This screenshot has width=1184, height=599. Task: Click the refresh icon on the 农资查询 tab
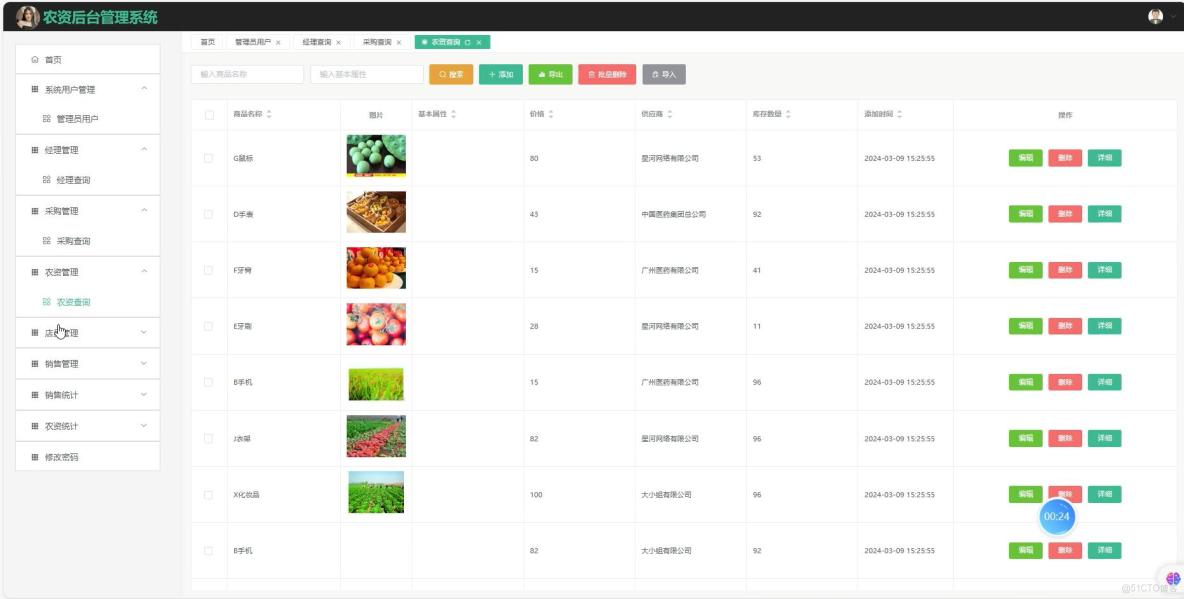coord(467,42)
